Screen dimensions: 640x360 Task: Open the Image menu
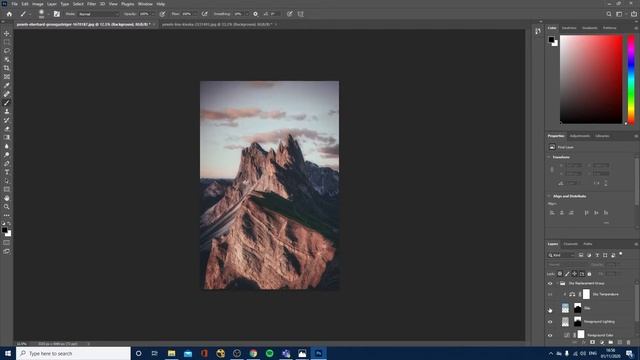(x=38, y=4)
